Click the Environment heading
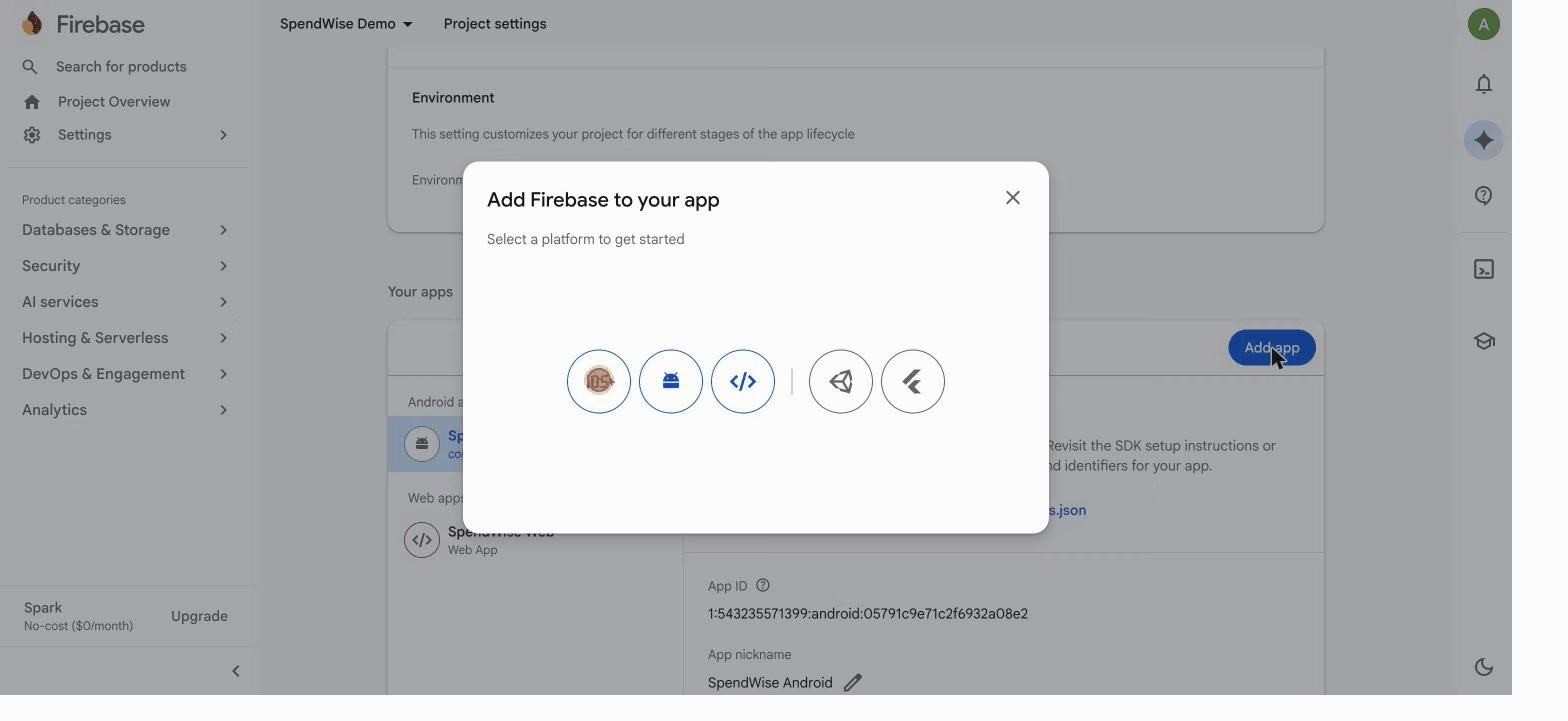This screenshot has height=721, width=1568. (453, 98)
